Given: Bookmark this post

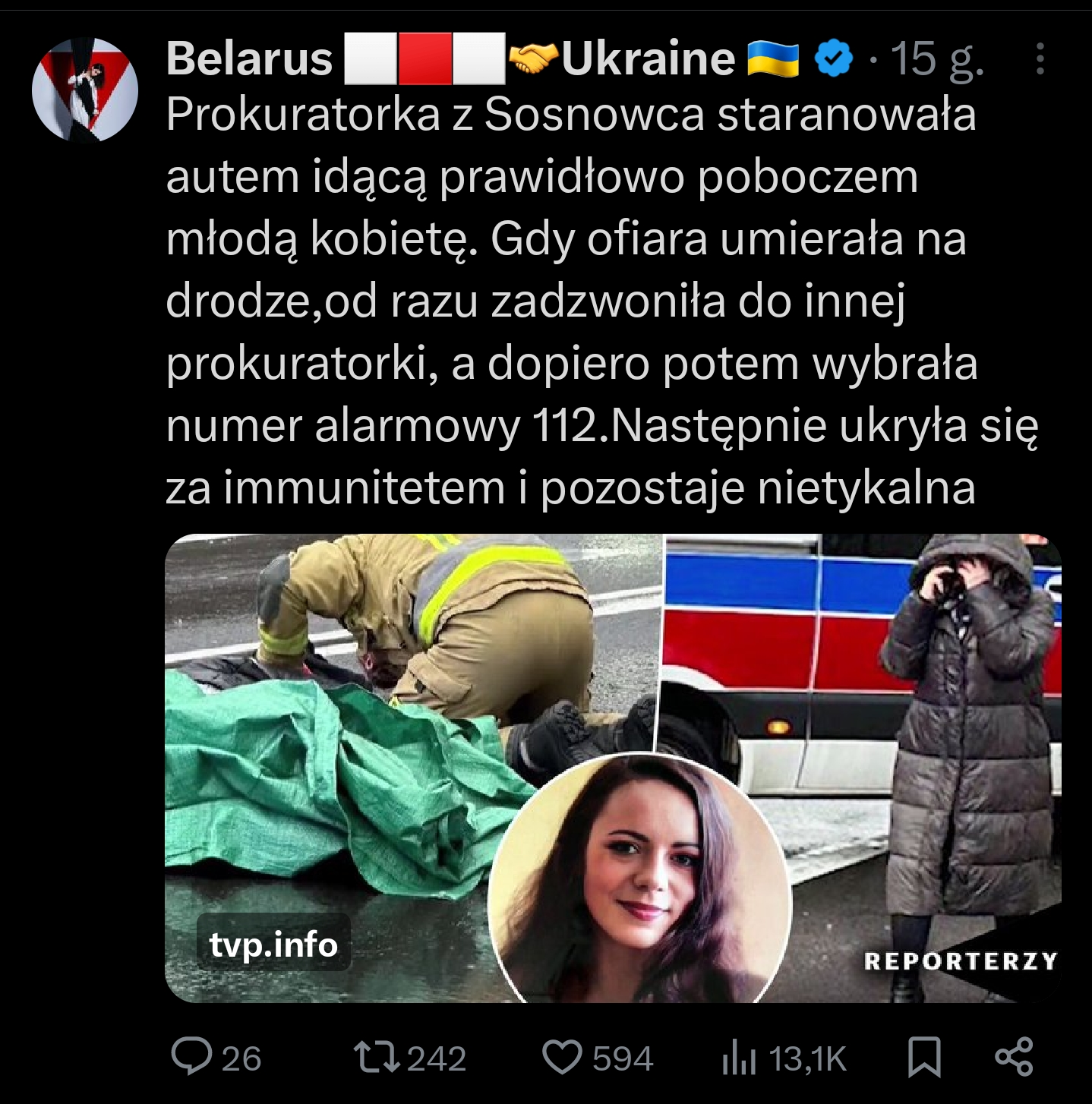Looking at the screenshot, I should (x=924, y=1058).
